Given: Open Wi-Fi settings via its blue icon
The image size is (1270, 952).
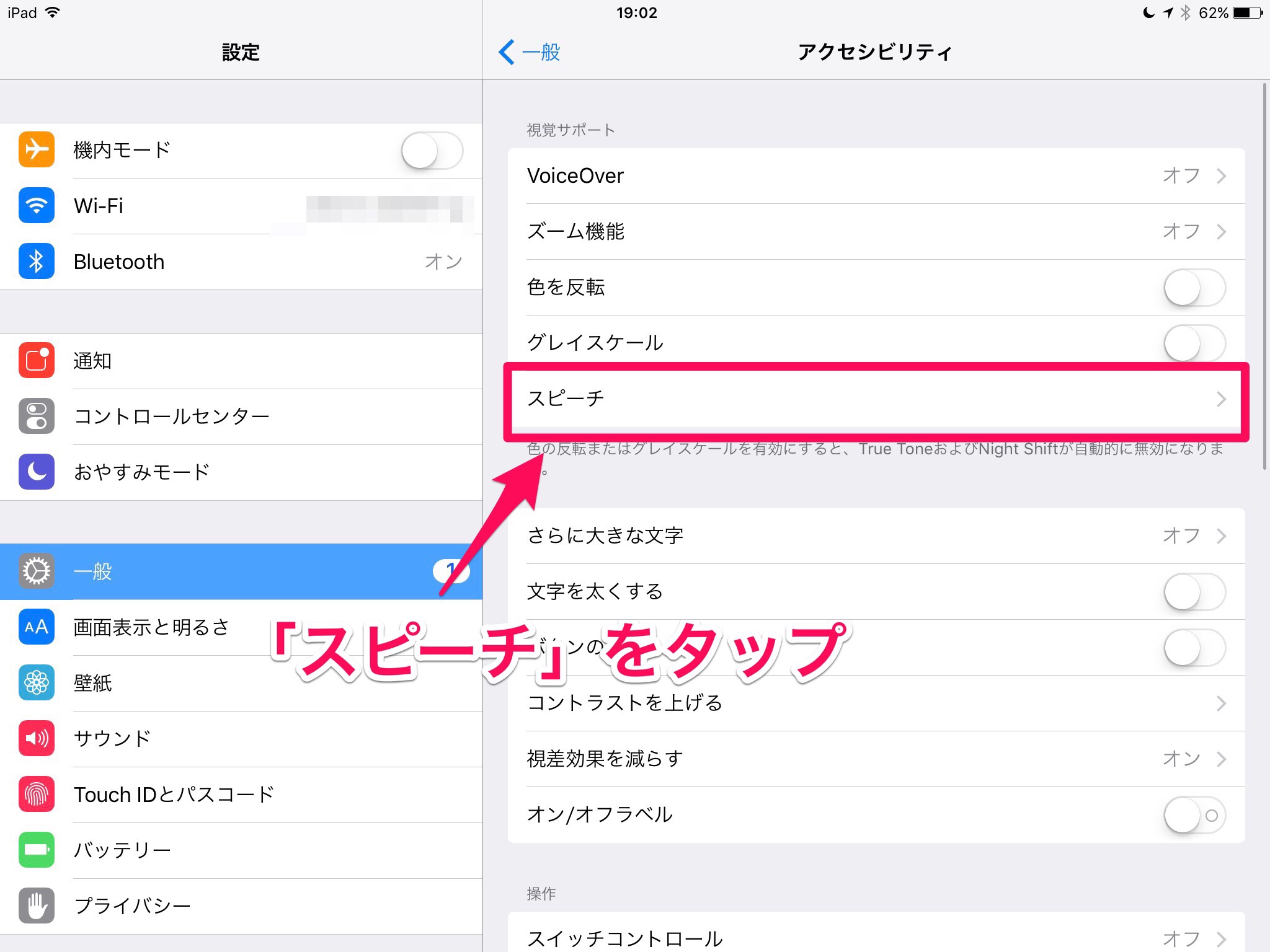Looking at the screenshot, I should pos(36,206).
